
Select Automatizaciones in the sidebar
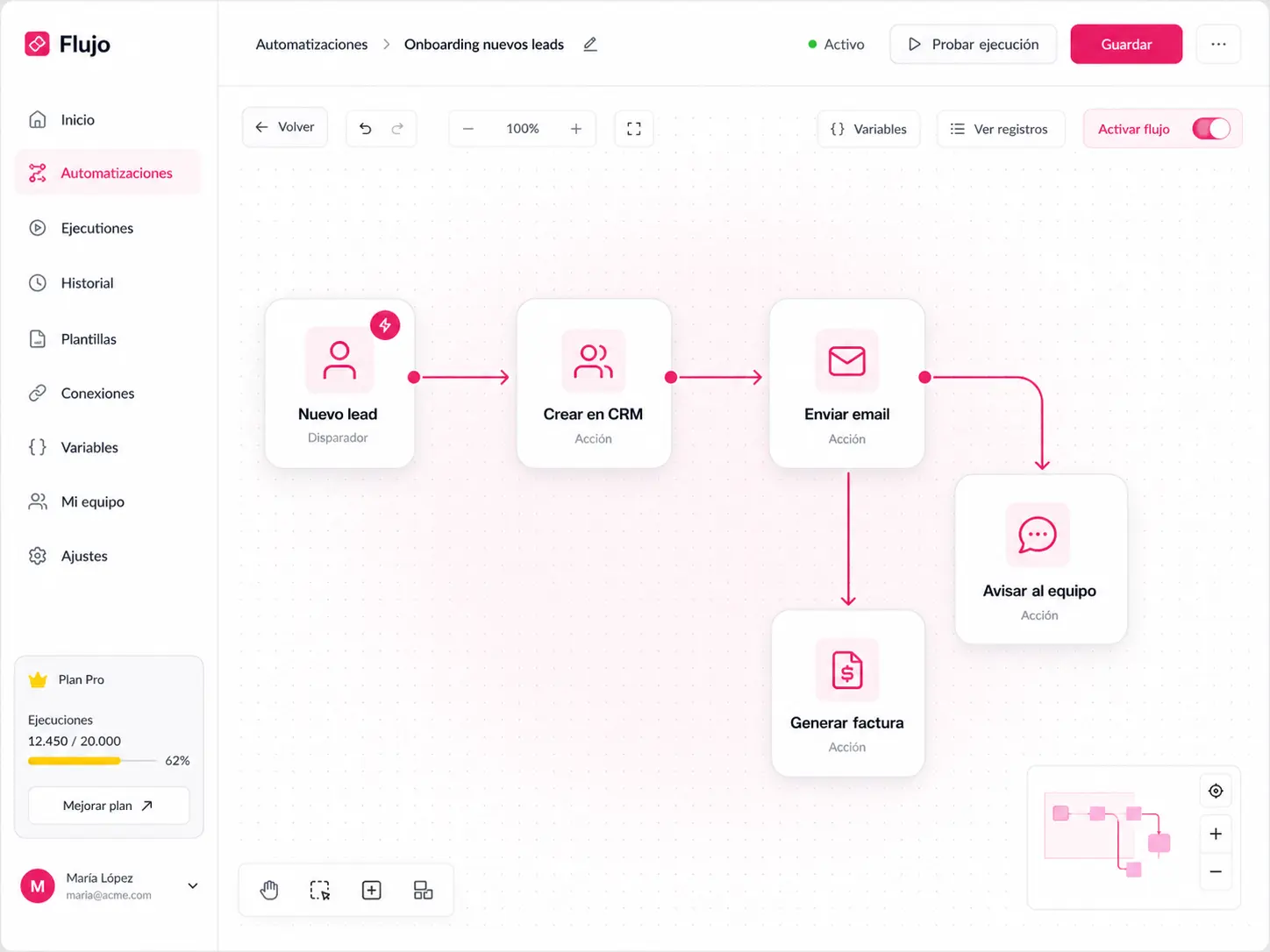[108, 173]
